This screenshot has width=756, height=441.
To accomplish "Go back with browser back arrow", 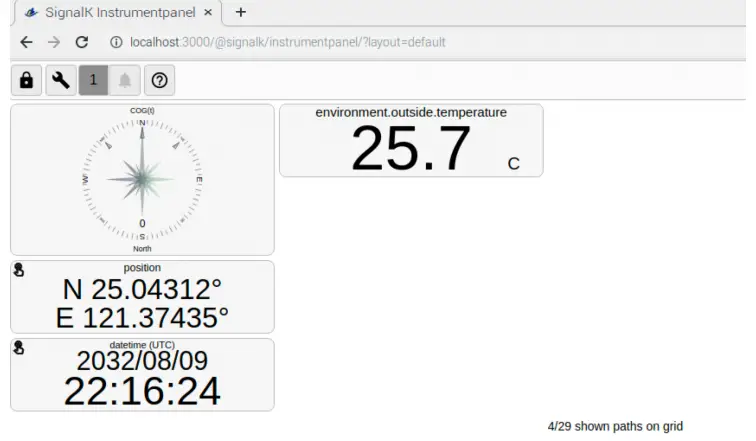I will coord(27,42).
